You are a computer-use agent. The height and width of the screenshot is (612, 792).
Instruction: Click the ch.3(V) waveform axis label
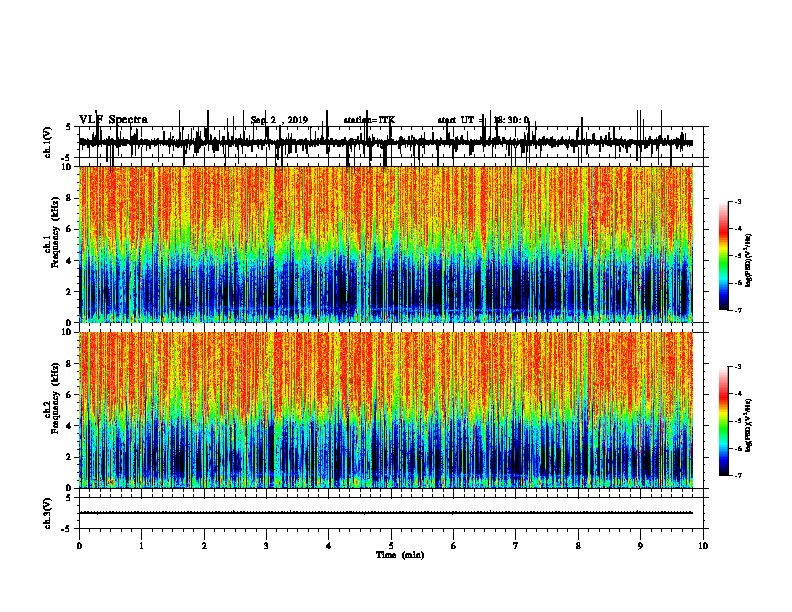coord(48,513)
